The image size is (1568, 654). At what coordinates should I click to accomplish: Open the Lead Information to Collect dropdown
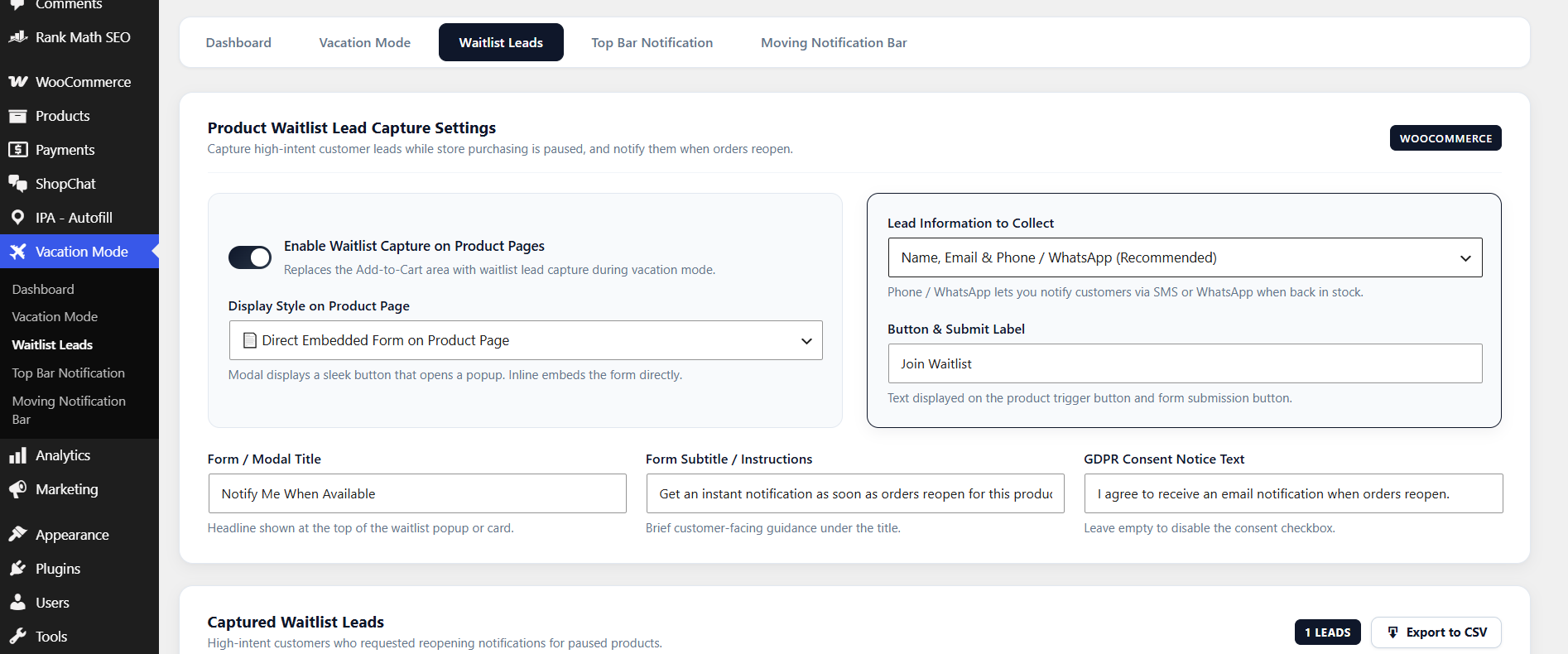pos(1185,257)
